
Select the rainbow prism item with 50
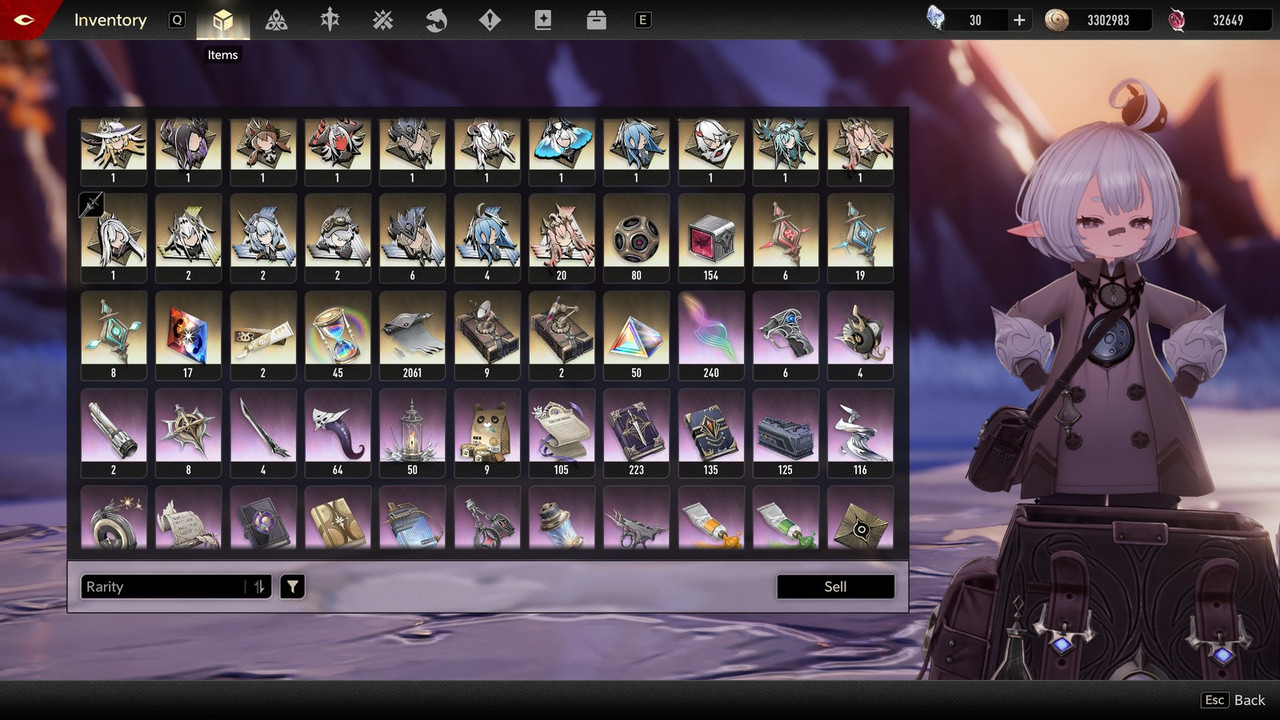pyautogui.click(x=635, y=335)
